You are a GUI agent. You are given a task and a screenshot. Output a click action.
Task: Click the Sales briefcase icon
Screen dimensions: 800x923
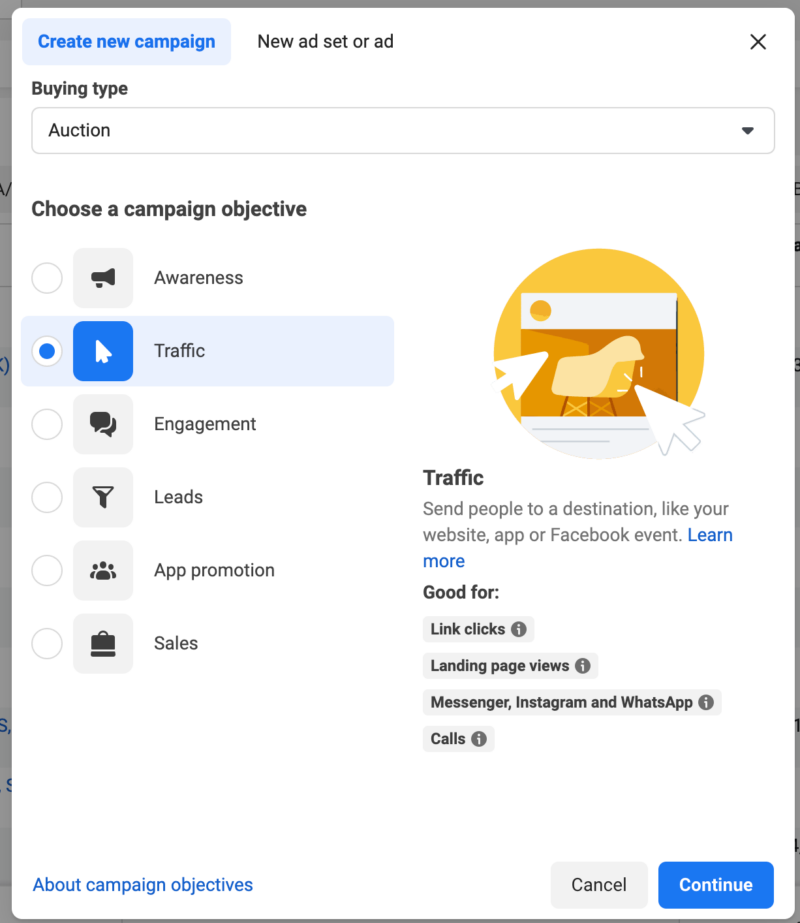click(x=103, y=643)
